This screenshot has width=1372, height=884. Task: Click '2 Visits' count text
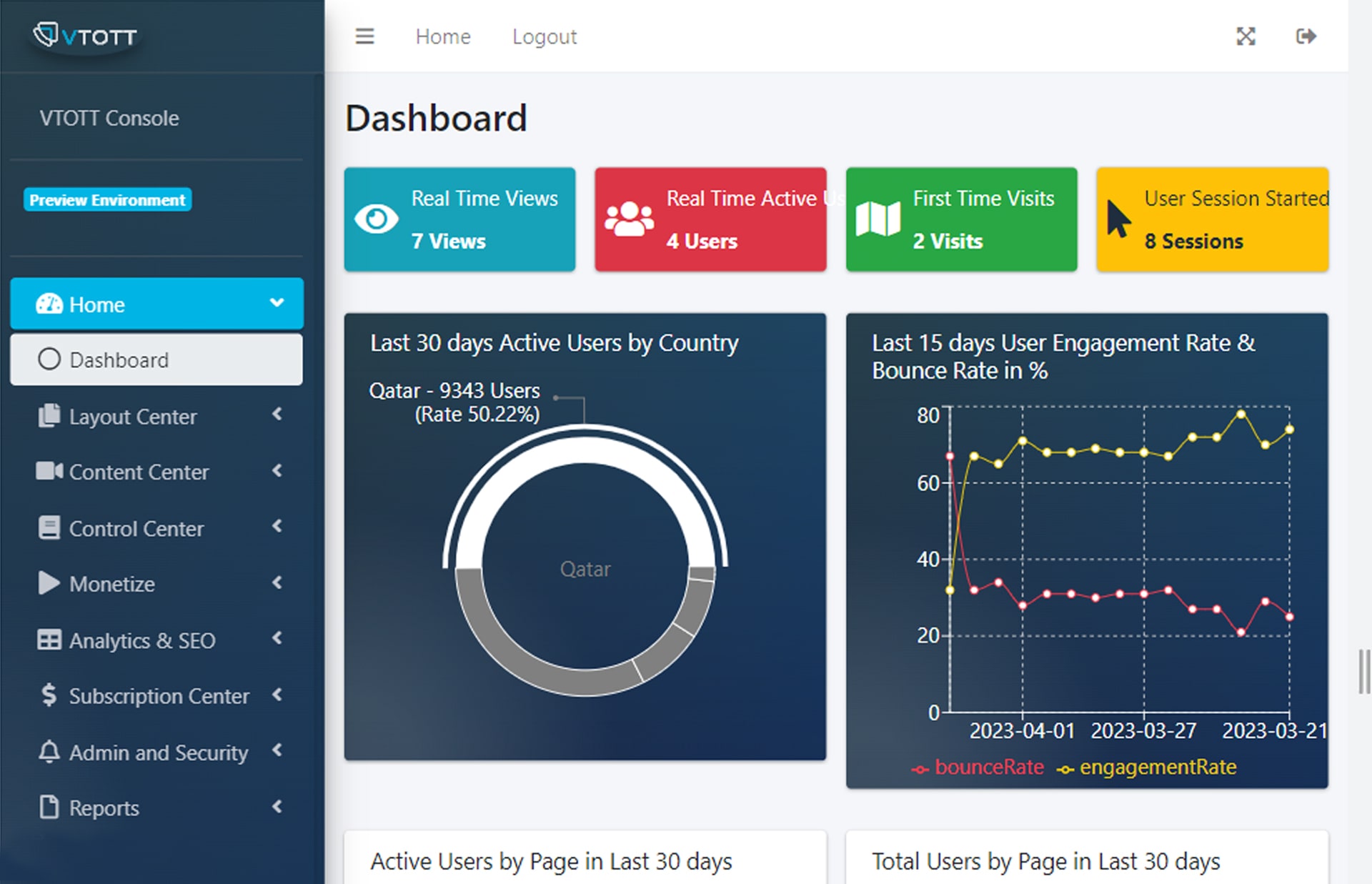click(948, 242)
